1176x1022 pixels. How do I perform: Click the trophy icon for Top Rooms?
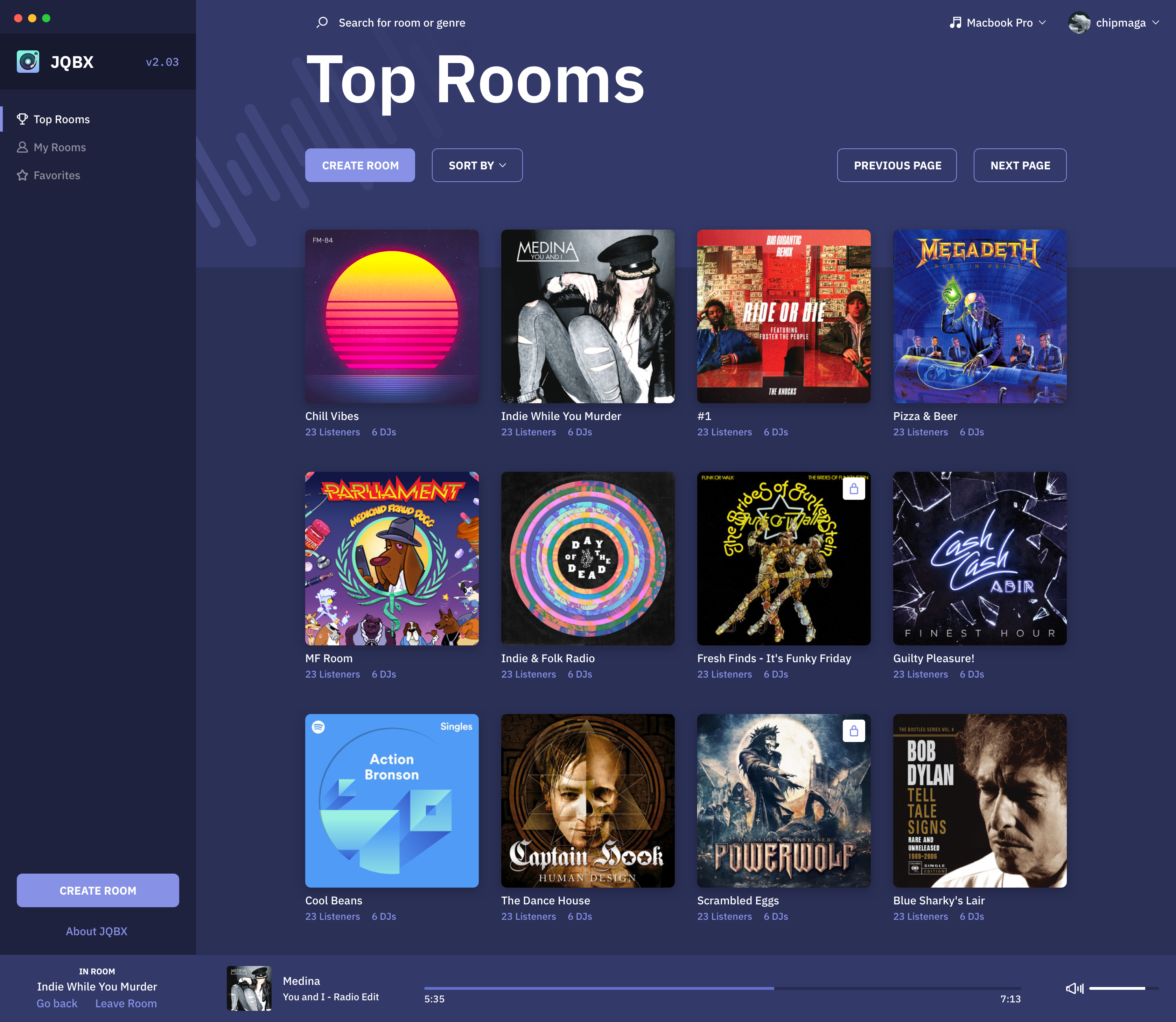coord(22,119)
